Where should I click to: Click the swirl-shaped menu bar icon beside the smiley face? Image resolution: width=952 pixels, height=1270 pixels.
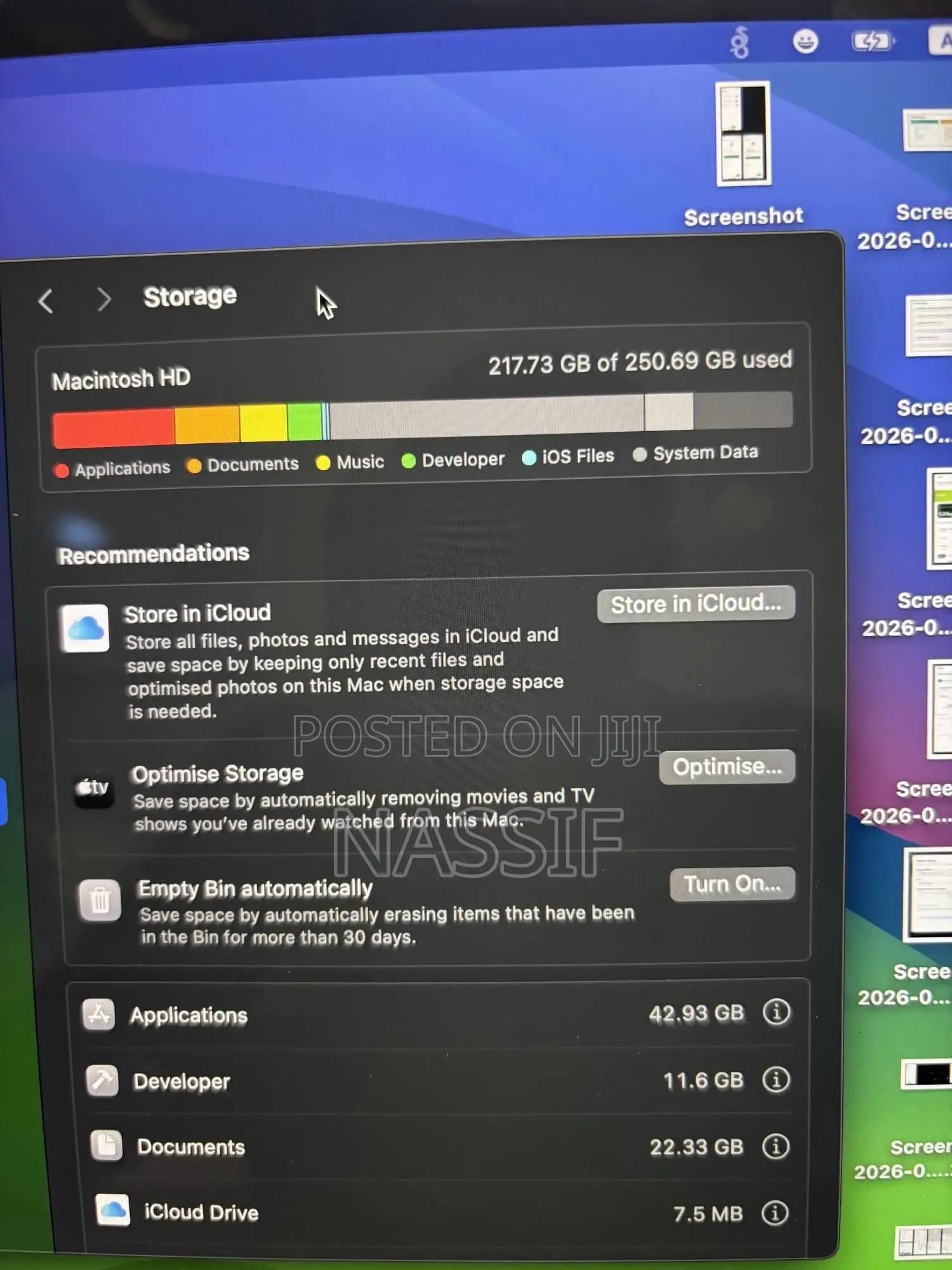click(x=739, y=43)
